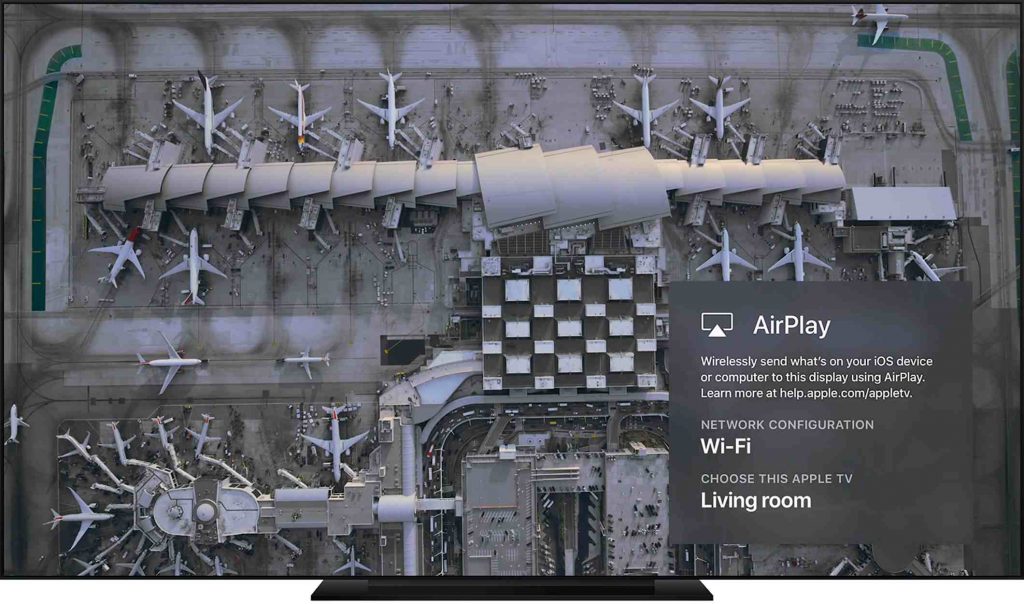
Task: Click the large airplane taxiing on the taxiway
Action: [170, 362]
